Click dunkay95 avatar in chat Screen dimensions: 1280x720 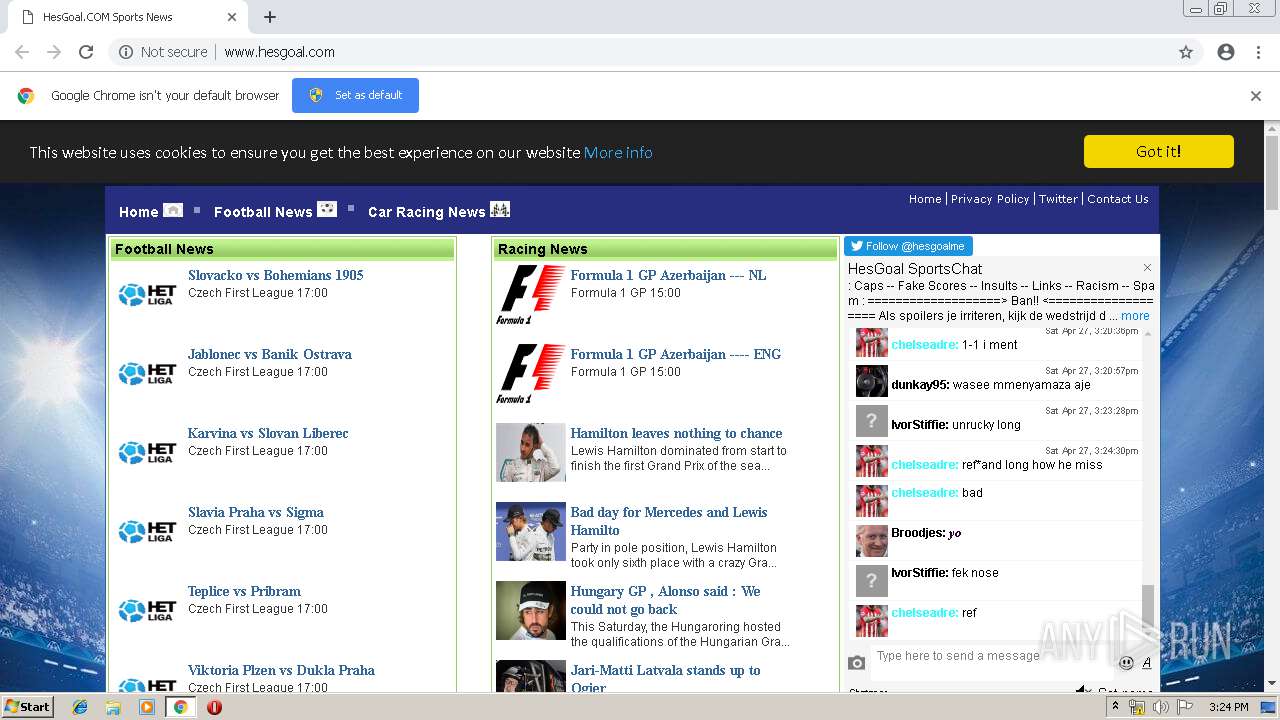(872, 381)
